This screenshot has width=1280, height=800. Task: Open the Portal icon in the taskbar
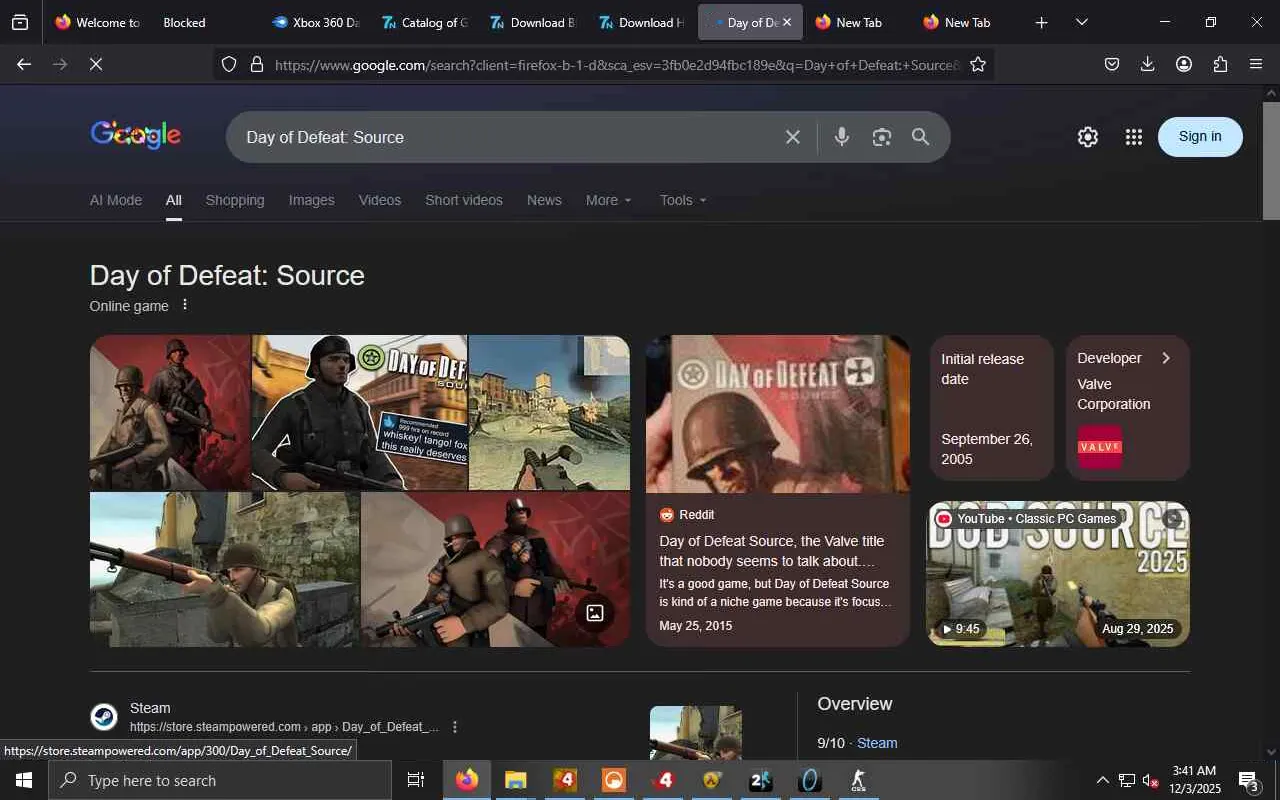[810, 780]
